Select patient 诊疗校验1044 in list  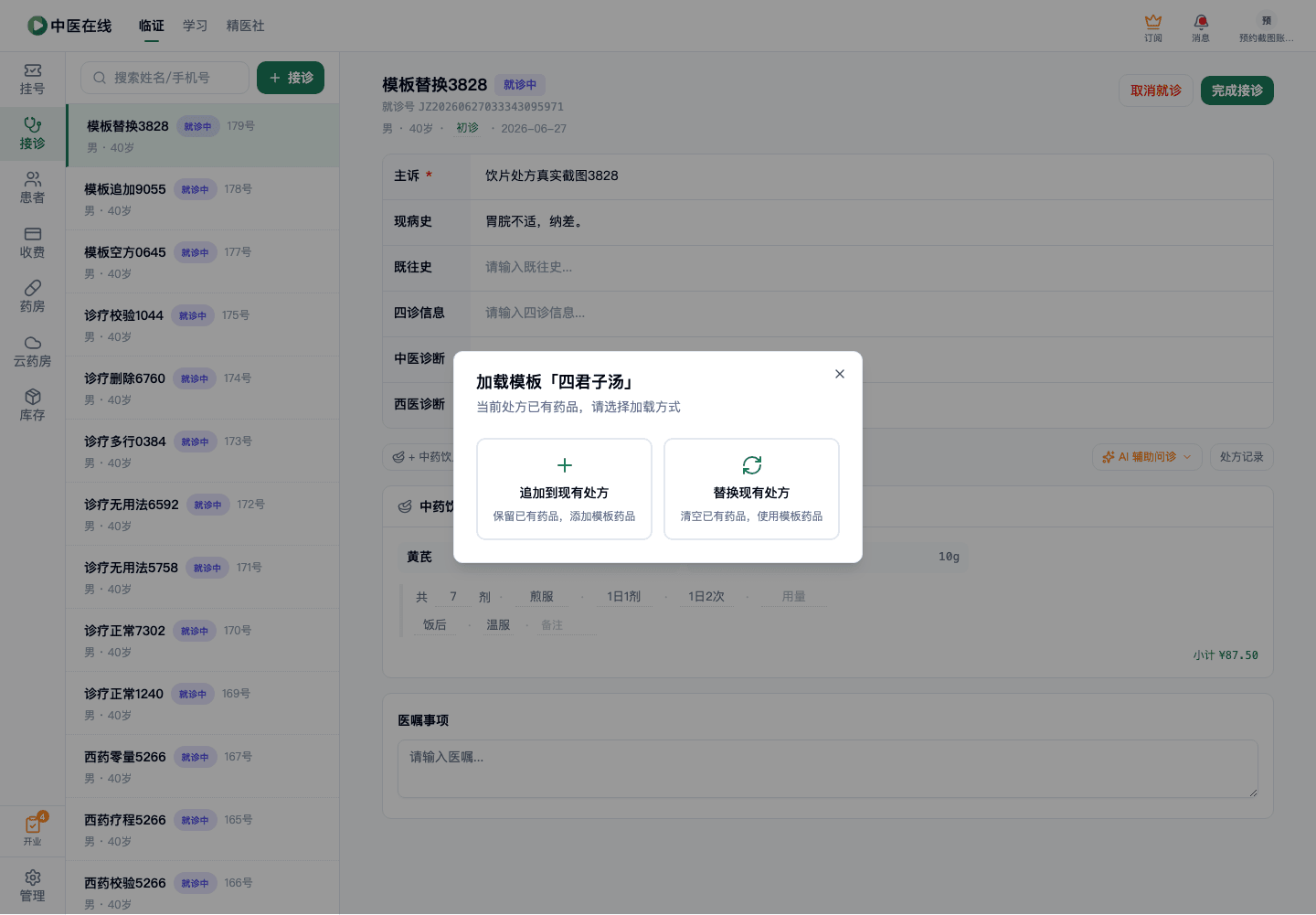(203, 325)
